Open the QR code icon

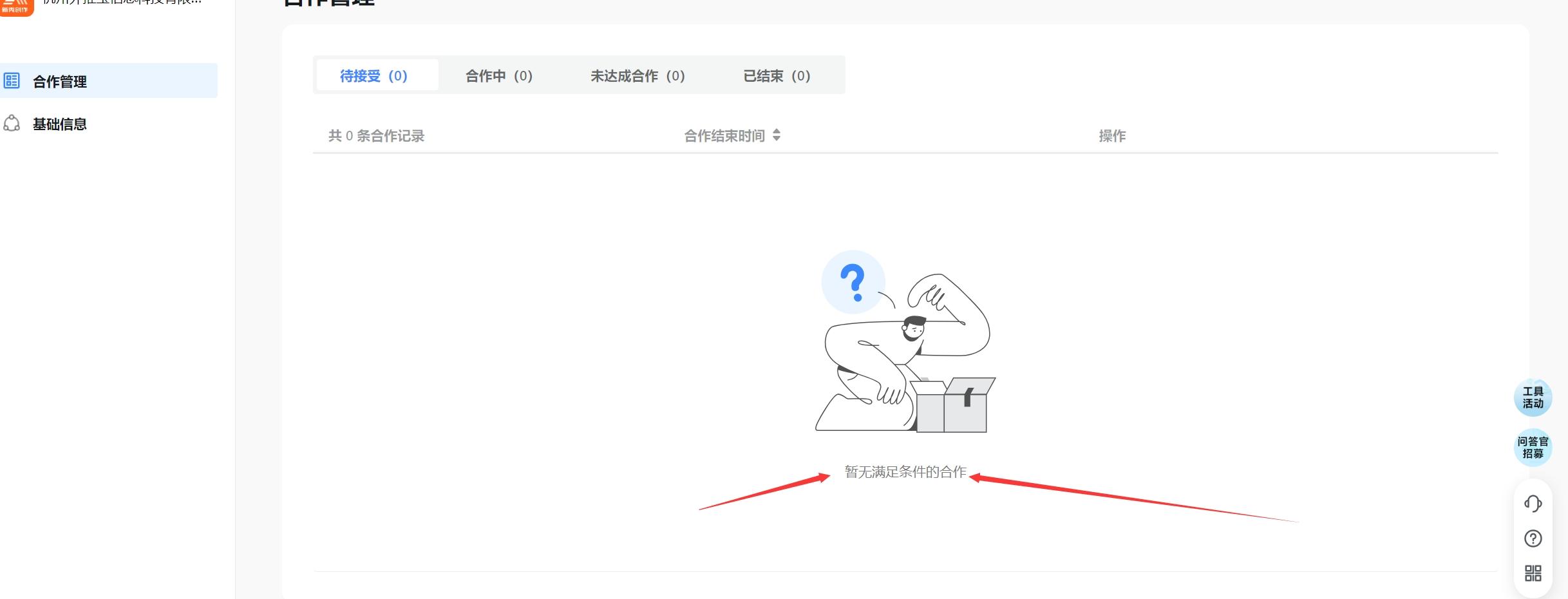(x=1533, y=573)
